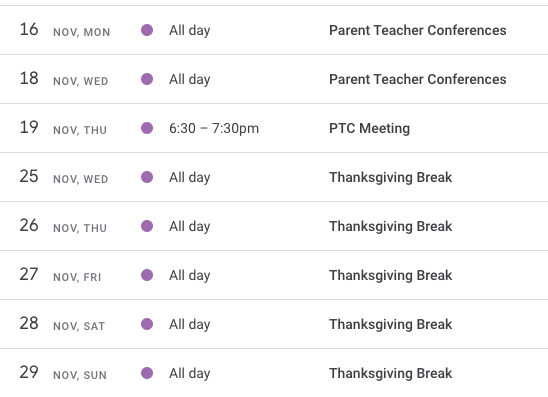548x397 pixels.
Task: Open Thanksgiving Break on Nov 29
Action: point(391,373)
